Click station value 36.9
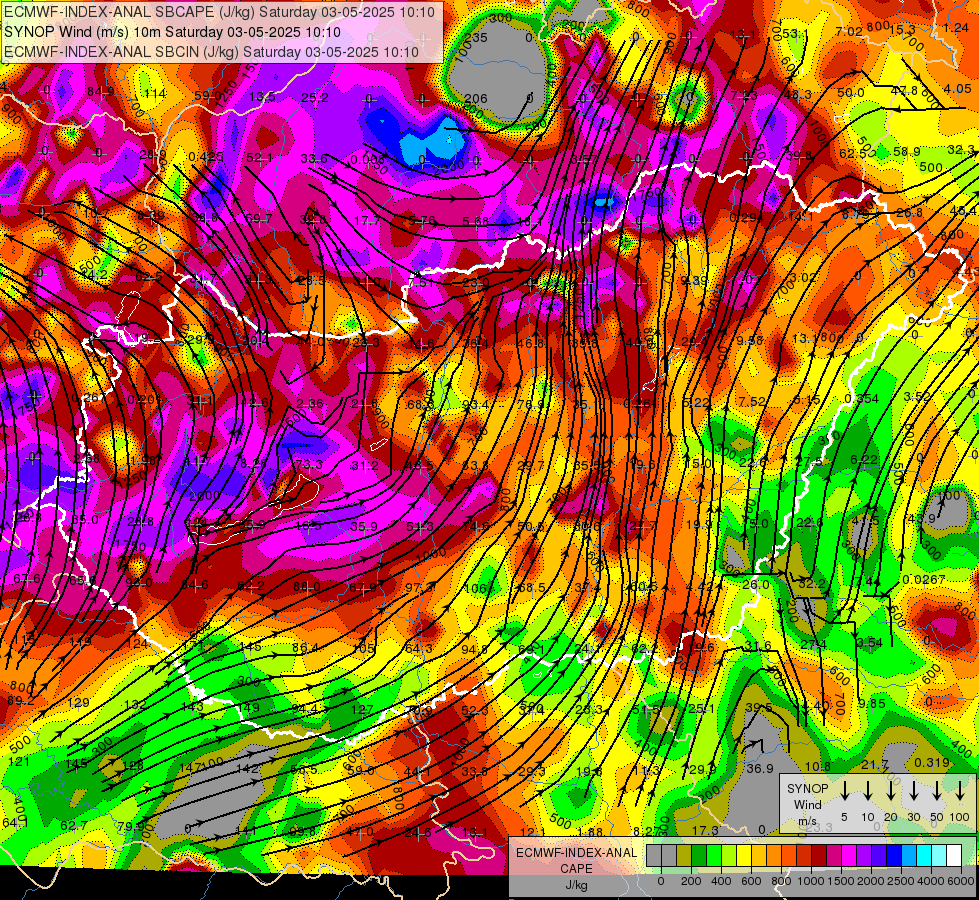The width and height of the screenshot is (979, 900). (x=760, y=768)
